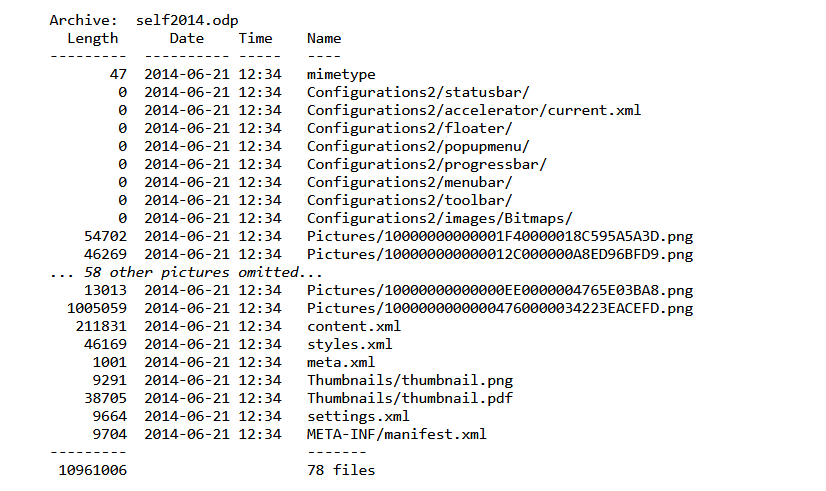The width and height of the screenshot is (826, 491).
Task: Select the settings.xml filename
Action: 358,416
